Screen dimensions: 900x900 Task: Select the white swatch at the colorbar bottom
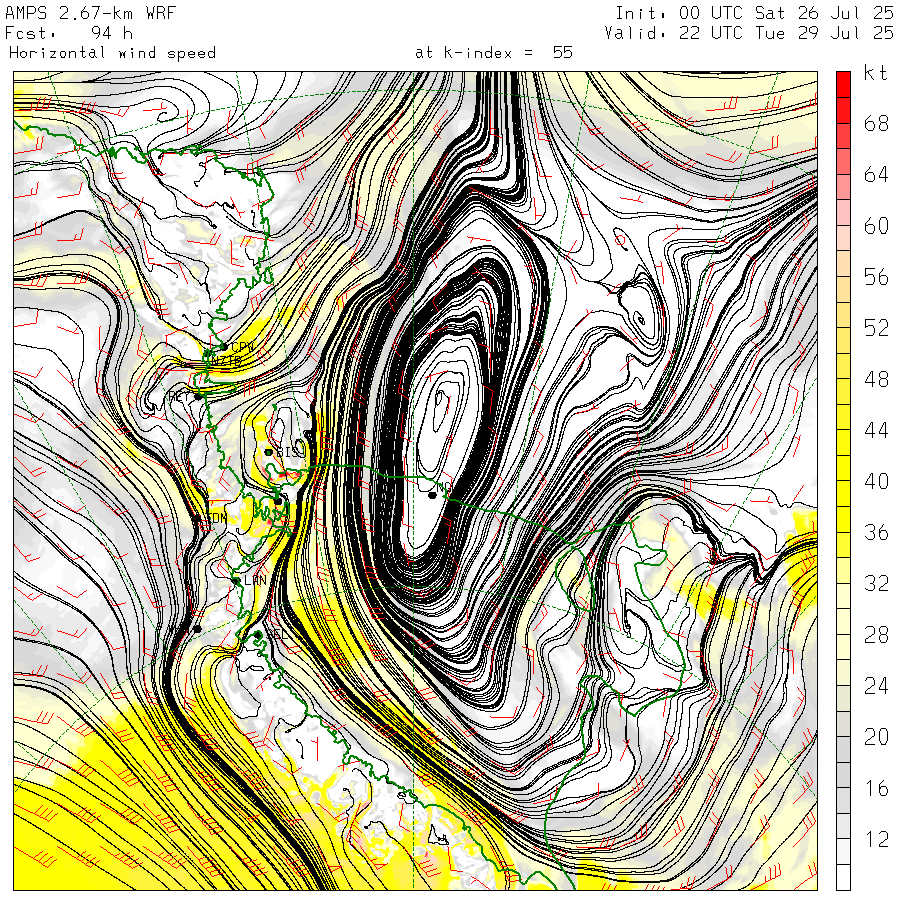coord(843,877)
